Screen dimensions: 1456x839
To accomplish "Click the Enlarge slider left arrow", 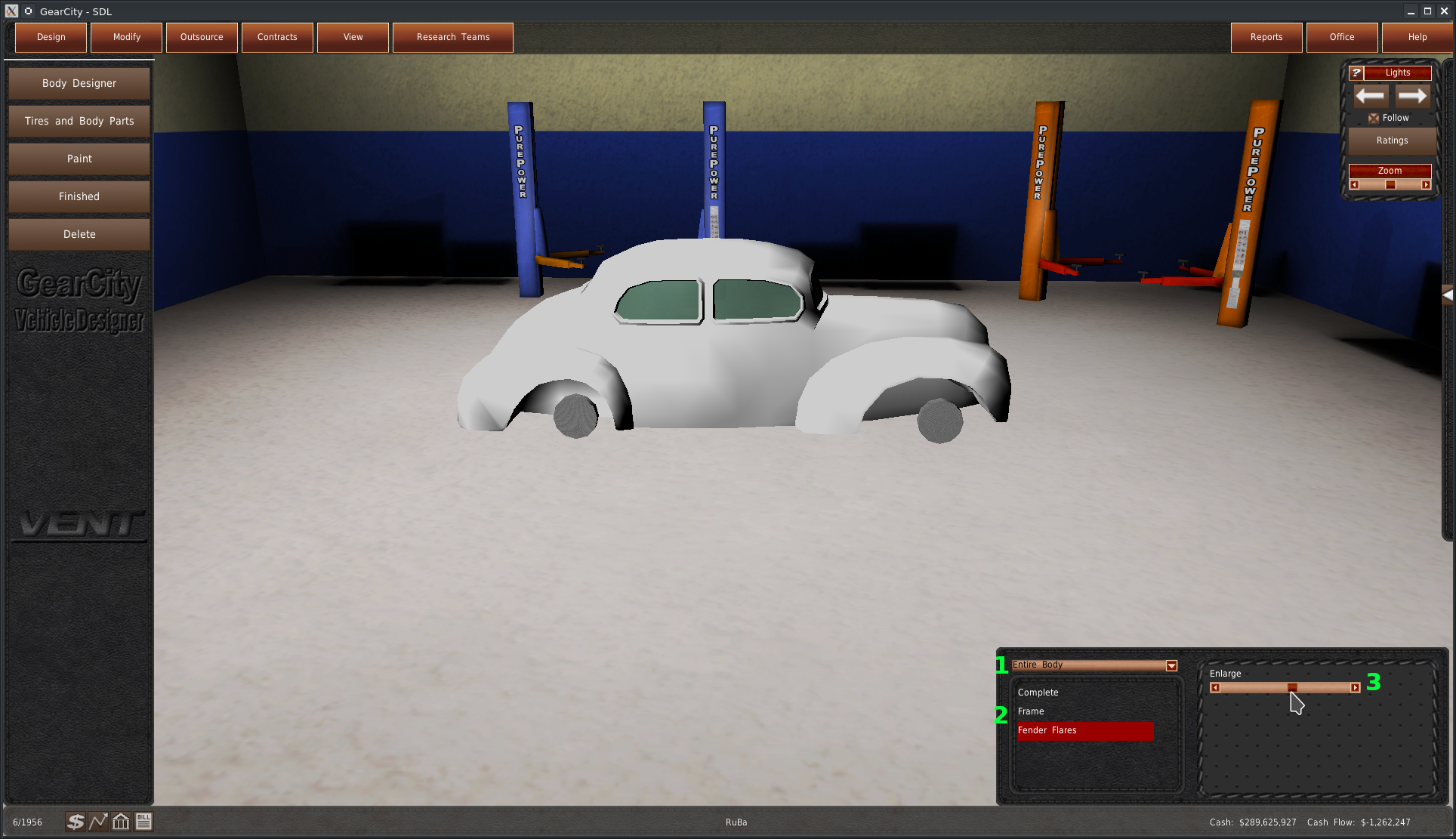I will (1215, 687).
